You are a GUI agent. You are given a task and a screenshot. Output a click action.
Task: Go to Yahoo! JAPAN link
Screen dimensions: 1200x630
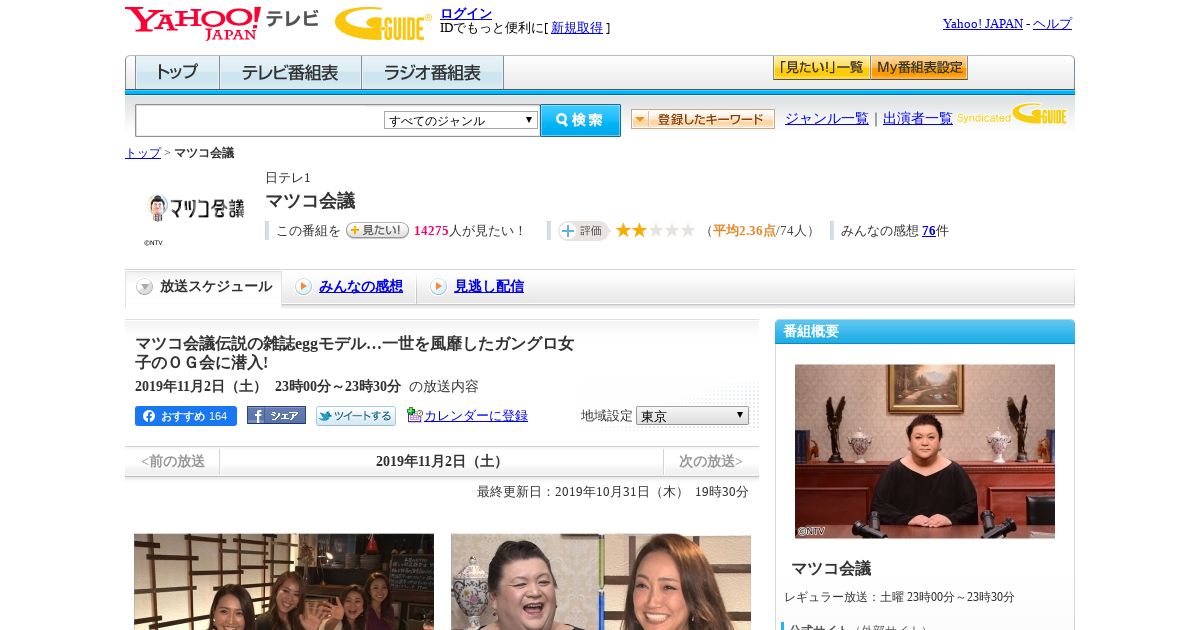tap(982, 24)
